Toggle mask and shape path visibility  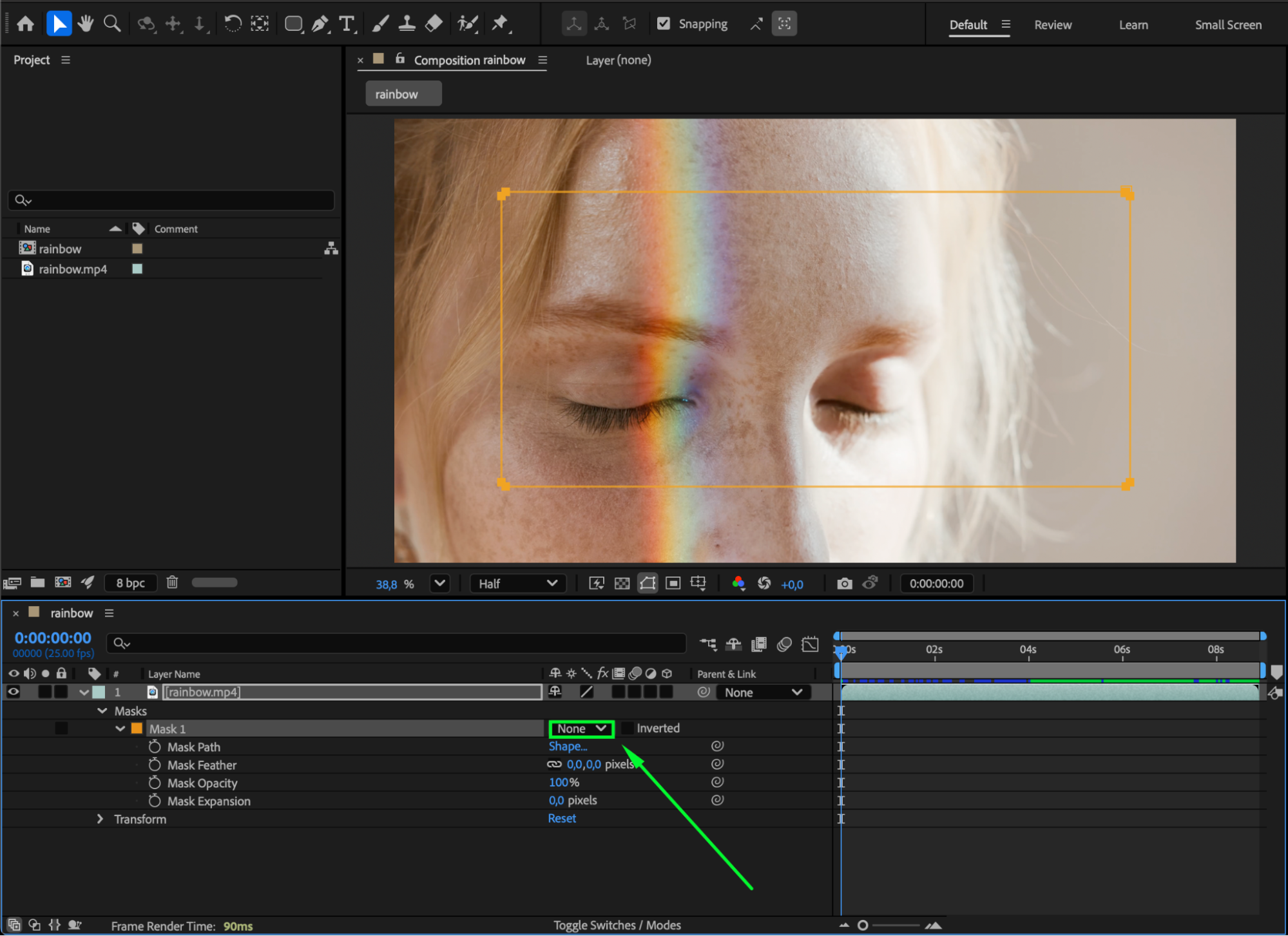coord(648,584)
